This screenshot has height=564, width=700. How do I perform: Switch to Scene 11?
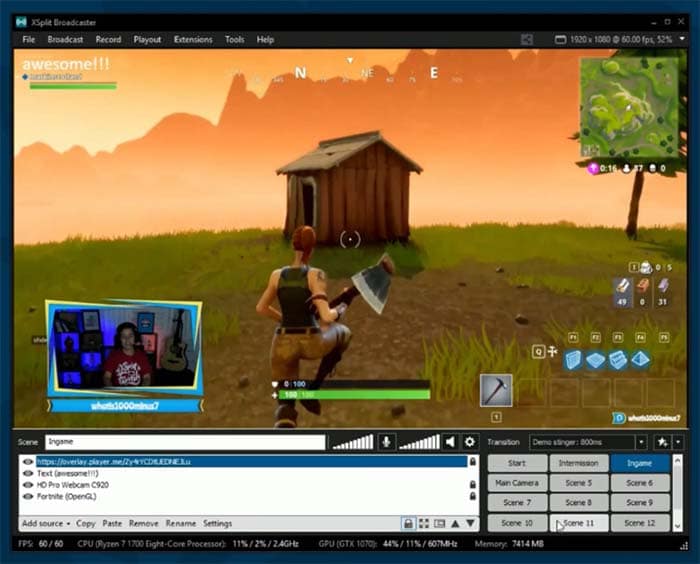click(x=579, y=522)
